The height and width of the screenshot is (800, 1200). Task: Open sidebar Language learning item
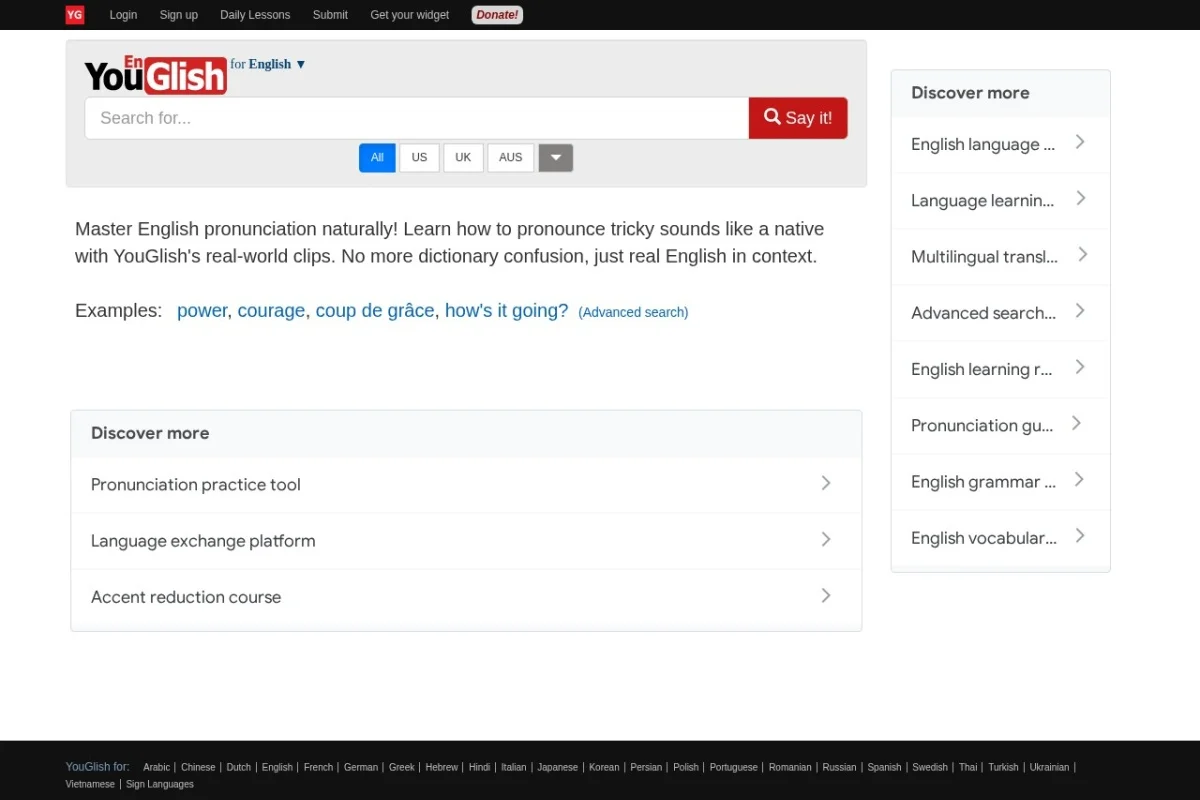pyautogui.click(x=1000, y=201)
